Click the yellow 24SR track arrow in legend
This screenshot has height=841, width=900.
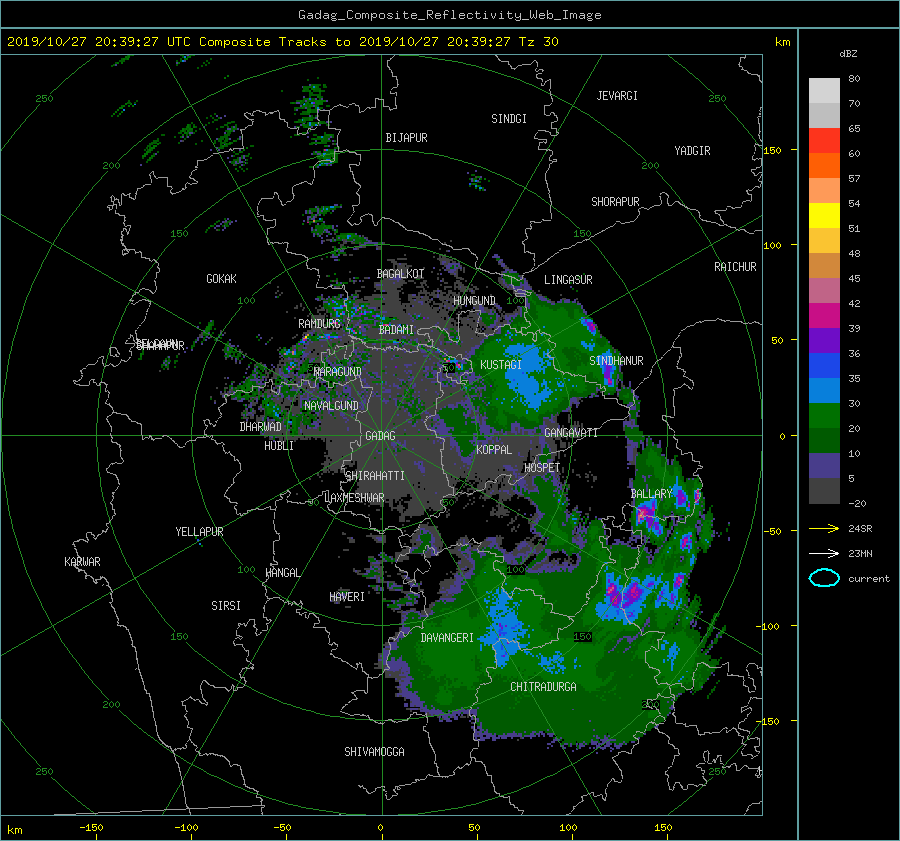[824, 528]
